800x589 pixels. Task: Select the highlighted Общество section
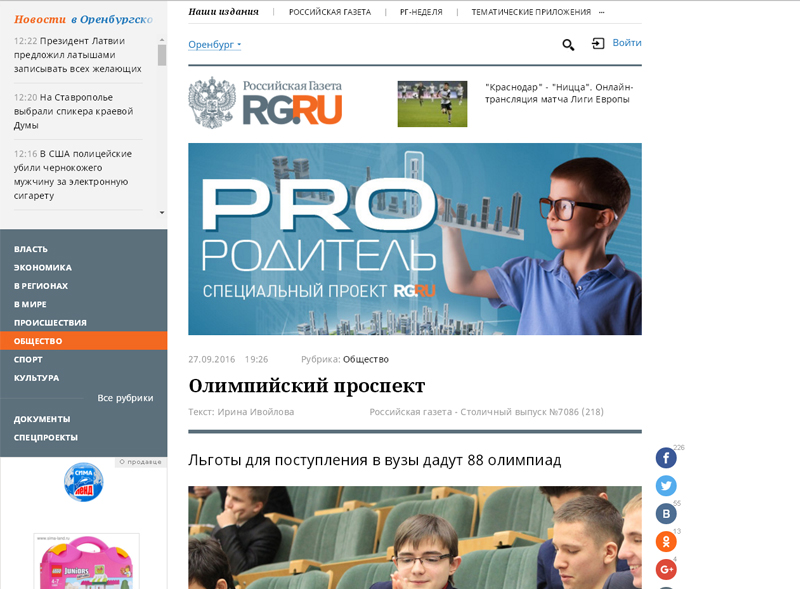pos(84,341)
